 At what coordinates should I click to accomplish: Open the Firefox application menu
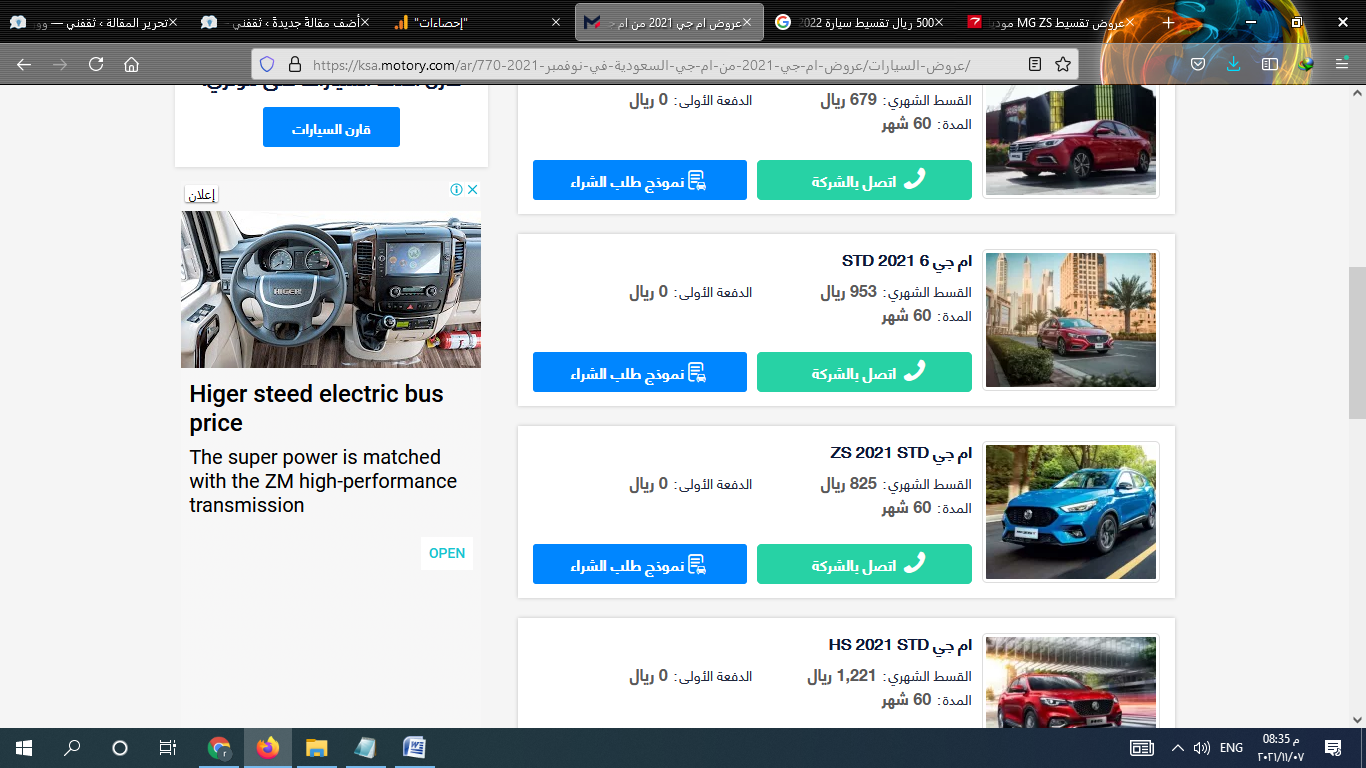tap(1342, 64)
